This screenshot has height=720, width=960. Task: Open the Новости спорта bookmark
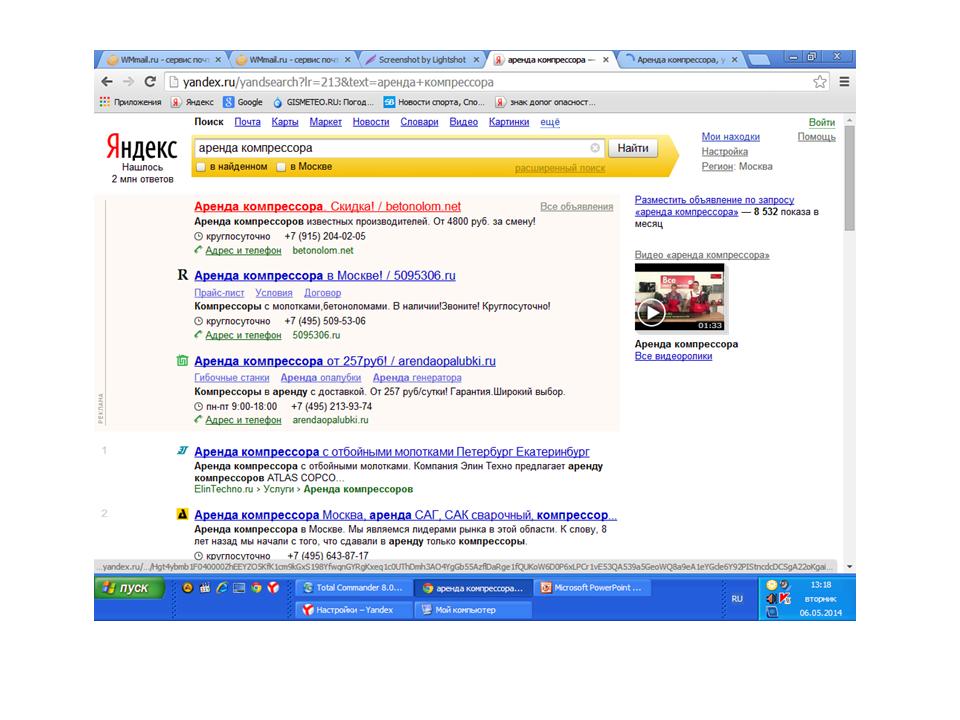click(434, 102)
